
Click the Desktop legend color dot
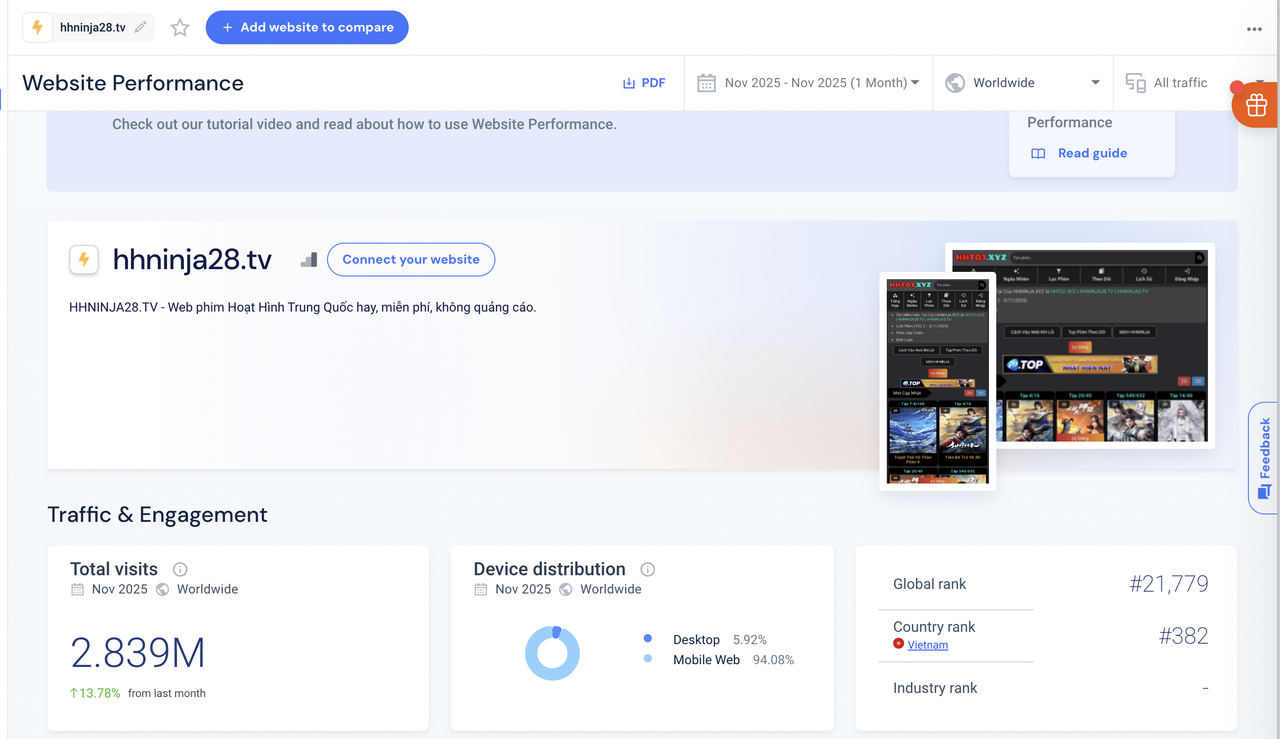[648, 639]
